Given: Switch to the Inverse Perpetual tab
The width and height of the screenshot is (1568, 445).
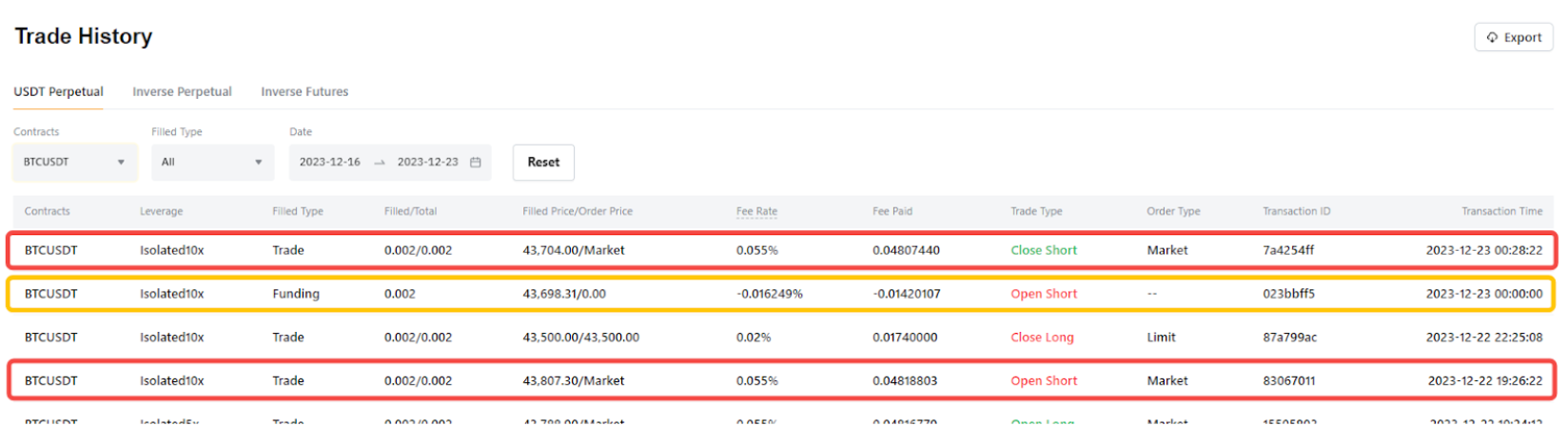Looking at the screenshot, I should [182, 92].
